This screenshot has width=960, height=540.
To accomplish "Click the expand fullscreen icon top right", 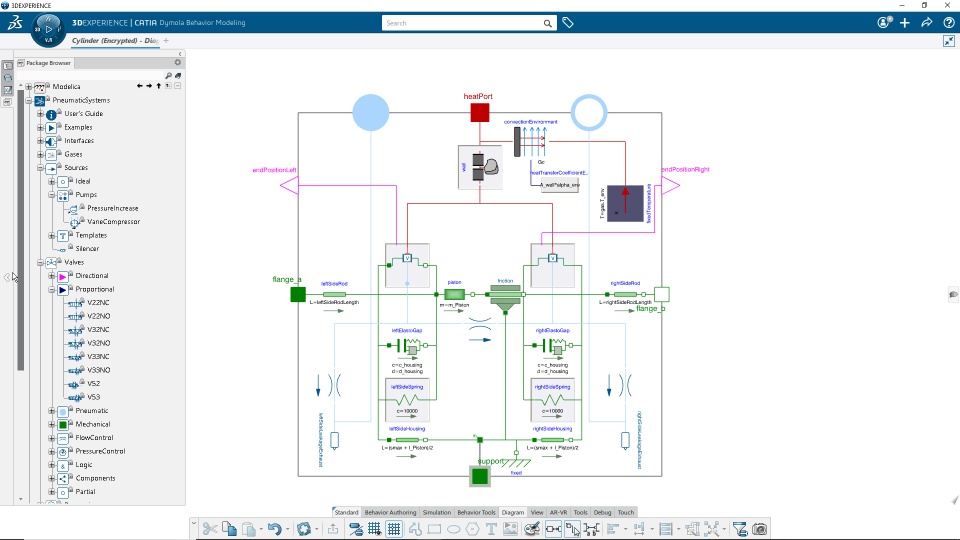I will 948,41.
